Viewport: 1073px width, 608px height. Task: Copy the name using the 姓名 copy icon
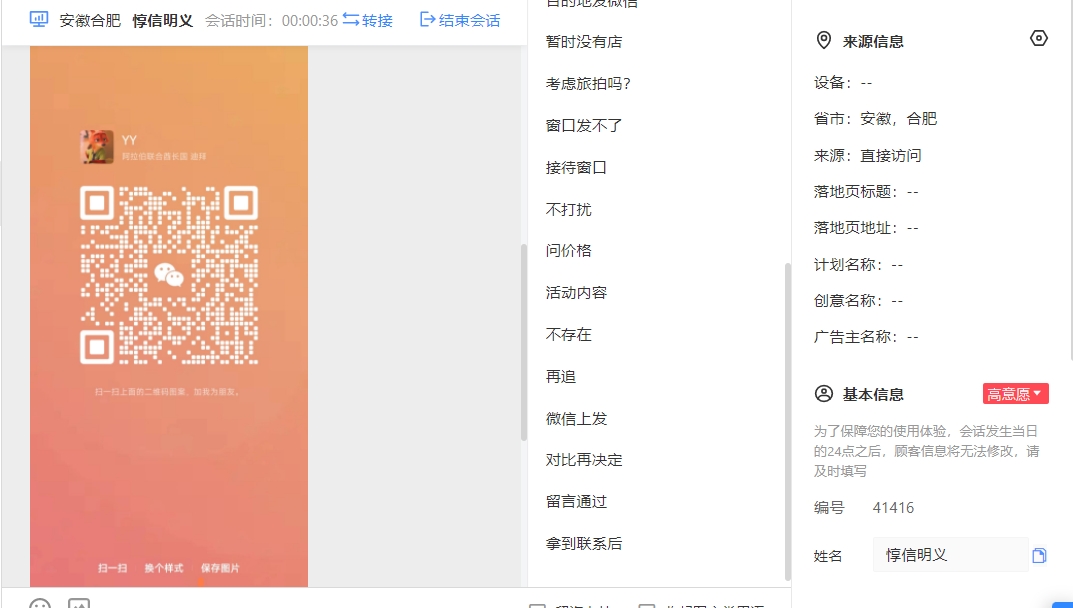tap(1039, 555)
